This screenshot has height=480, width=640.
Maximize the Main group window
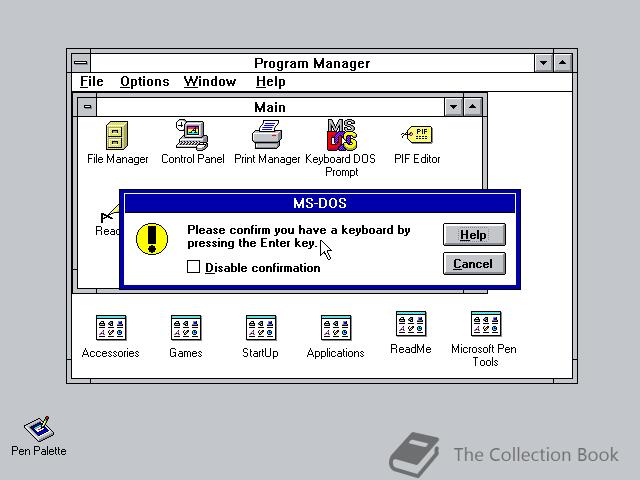(x=472, y=107)
